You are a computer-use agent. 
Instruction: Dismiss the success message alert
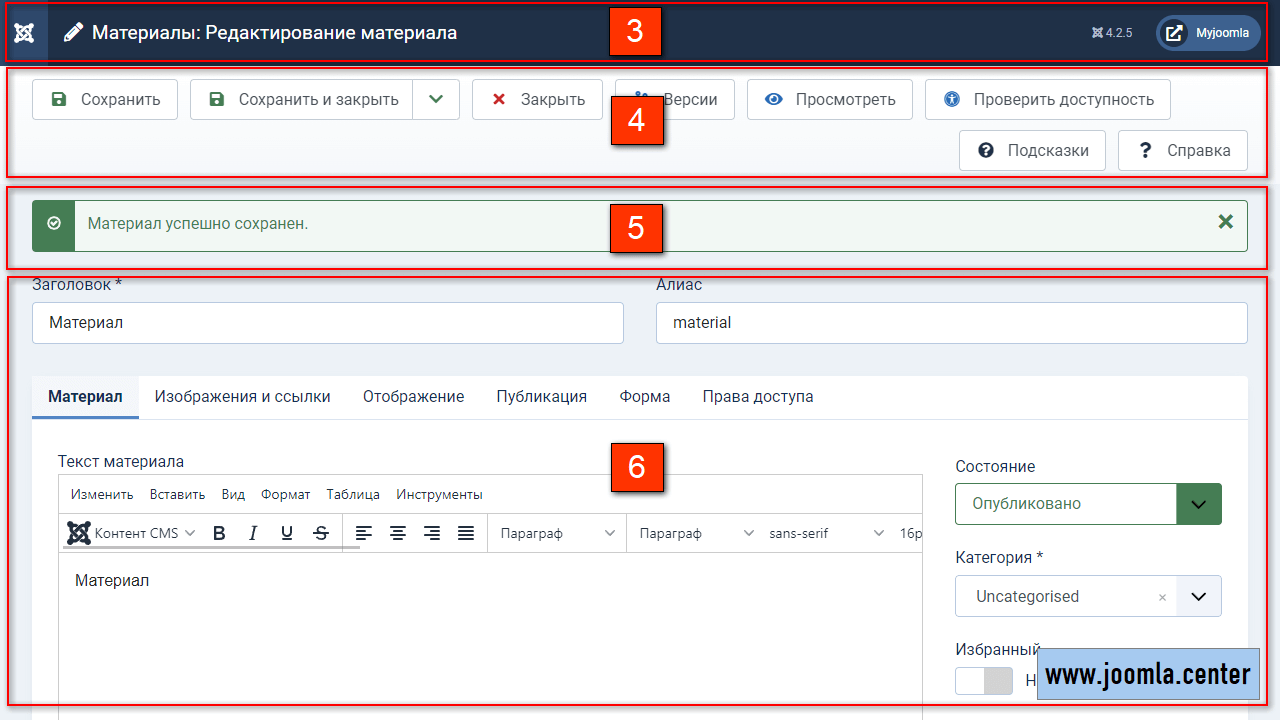click(x=1225, y=222)
